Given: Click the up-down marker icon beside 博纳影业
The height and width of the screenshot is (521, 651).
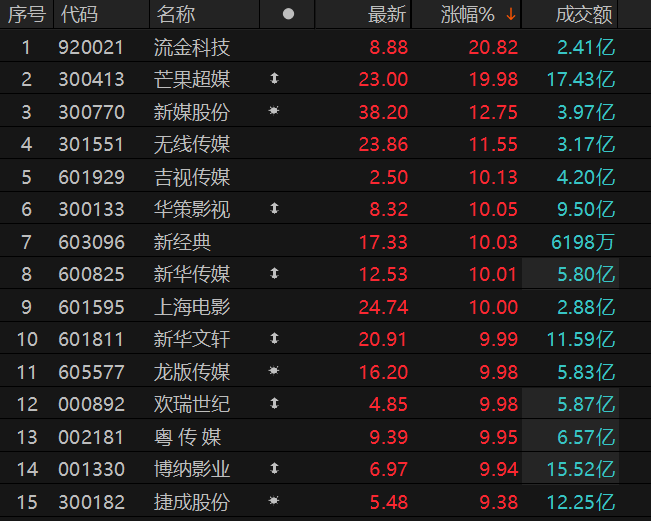Looking at the screenshot, I should coord(274,468).
